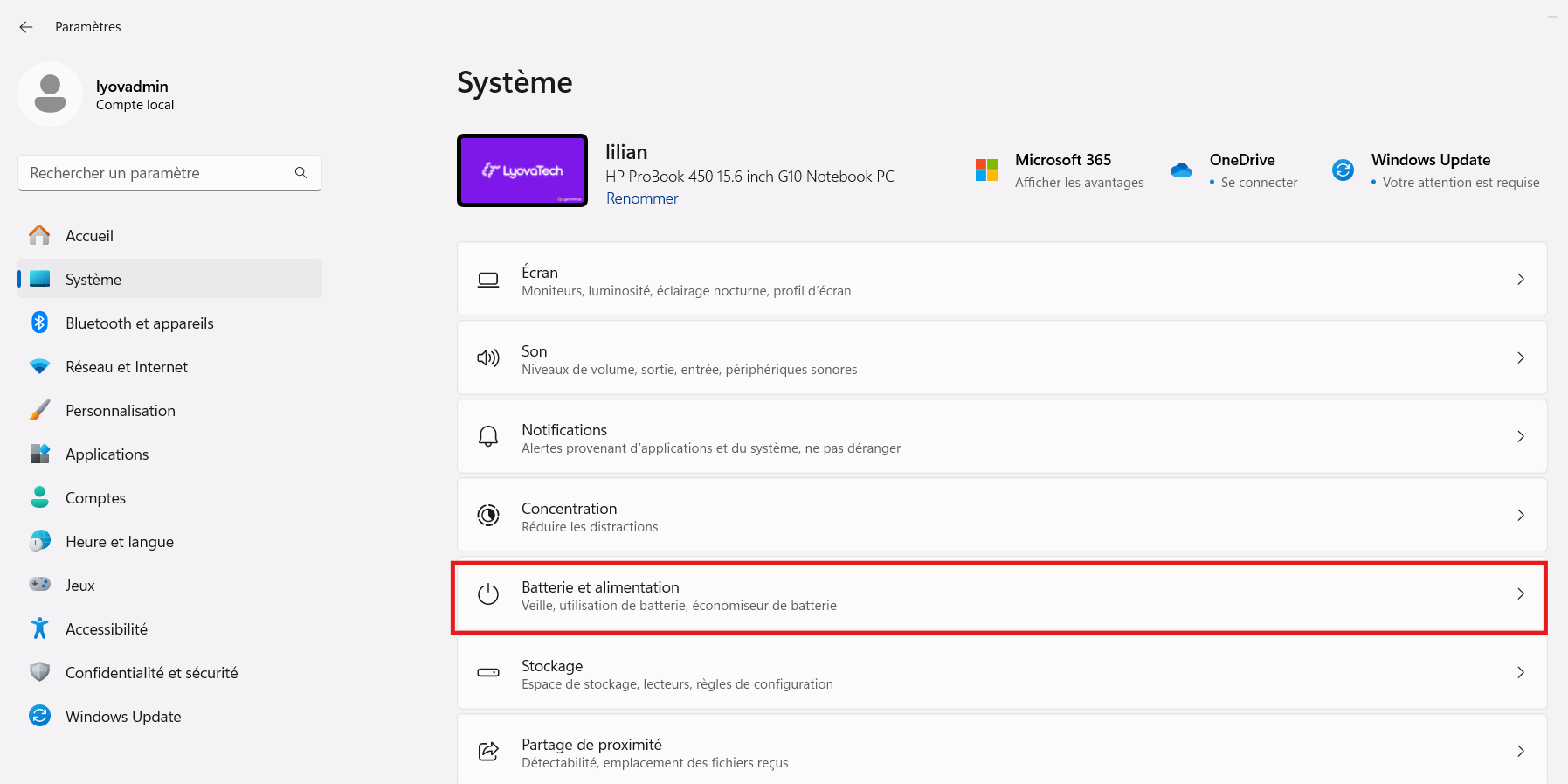Image resolution: width=1568 pixels, height=784 pixels.
Task: Open the Microsoft 365 logo tile
Action: (986, 170)
